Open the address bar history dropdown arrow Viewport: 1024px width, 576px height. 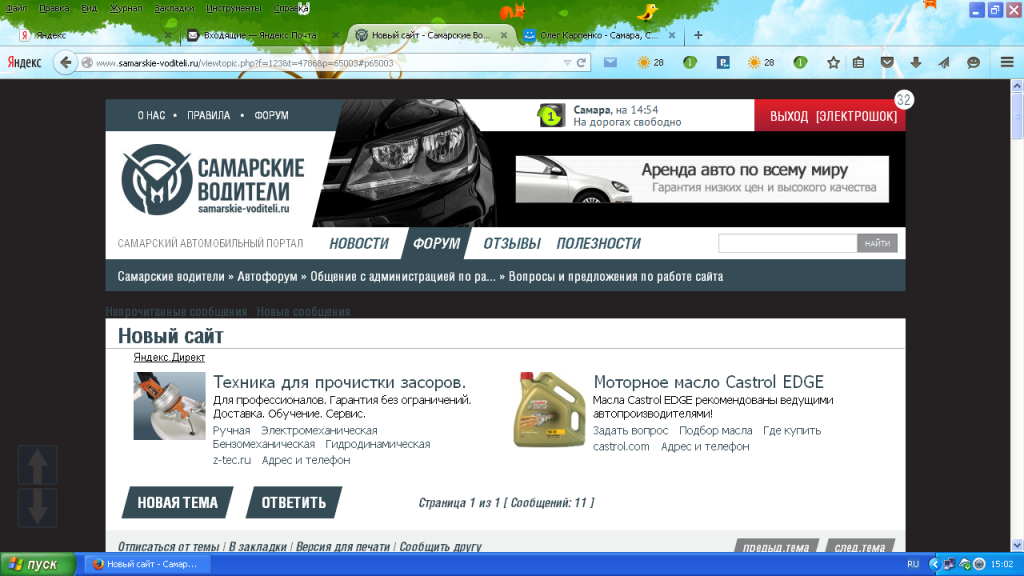point(567,63)
